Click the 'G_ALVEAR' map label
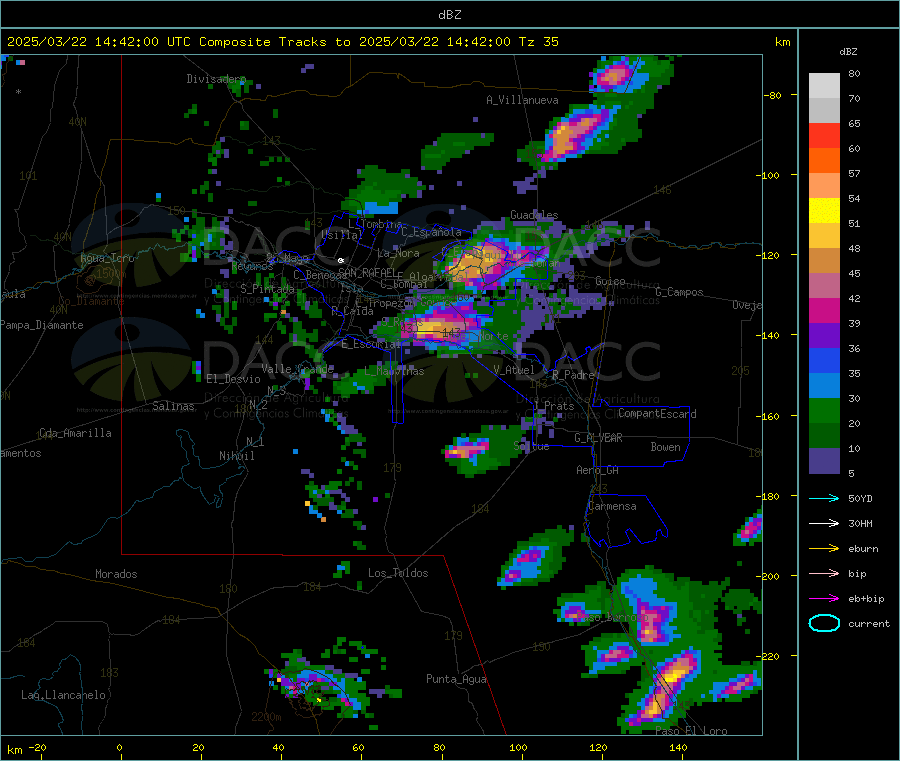Screen dimensions: 900x761 click(x=598, y=438)
